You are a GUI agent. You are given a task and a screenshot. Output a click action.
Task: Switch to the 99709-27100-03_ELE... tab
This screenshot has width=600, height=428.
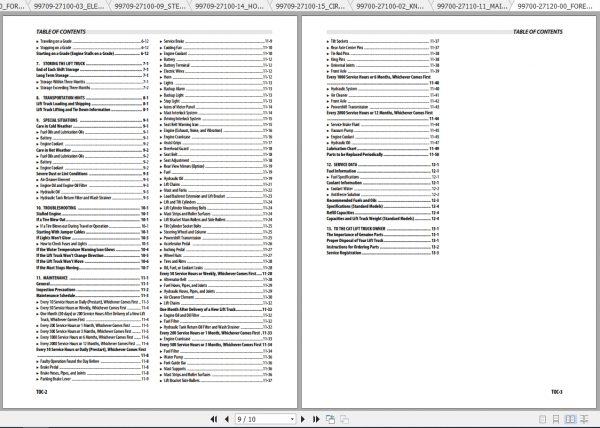point(69,7)
